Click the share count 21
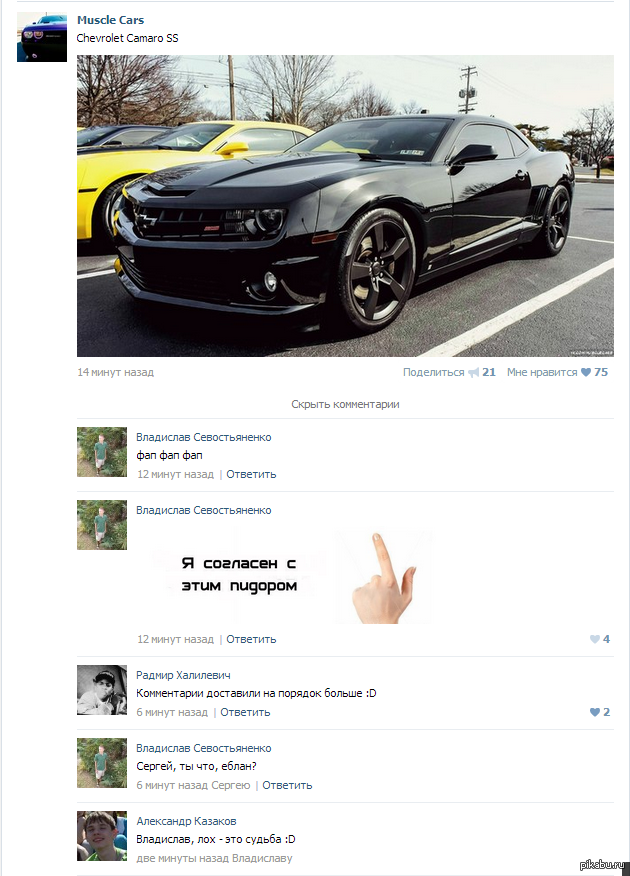This screenshot has width=630, height=876. [x=489, y=372]
